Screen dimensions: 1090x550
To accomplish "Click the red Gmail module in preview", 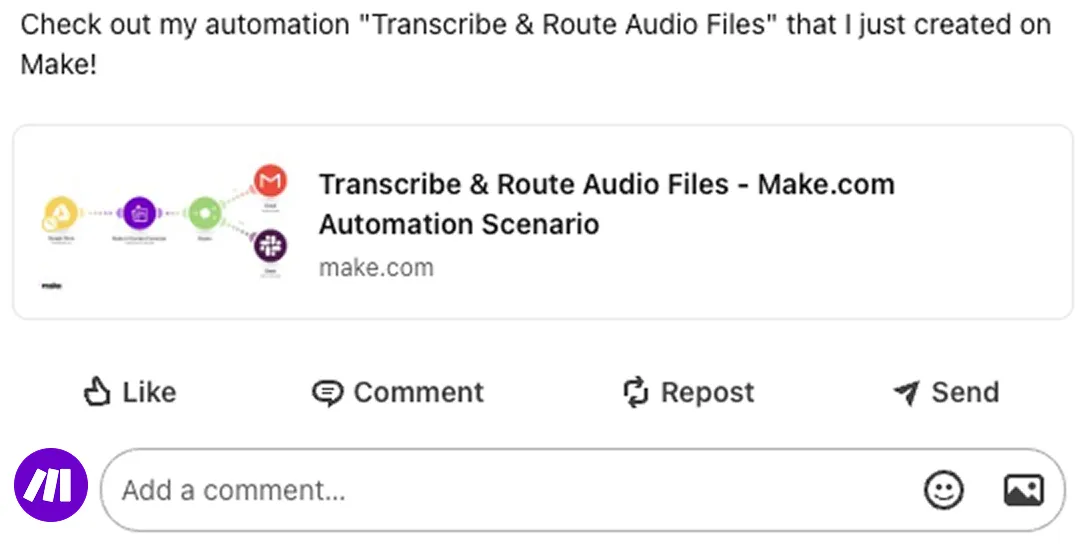I will click(270, 181).
